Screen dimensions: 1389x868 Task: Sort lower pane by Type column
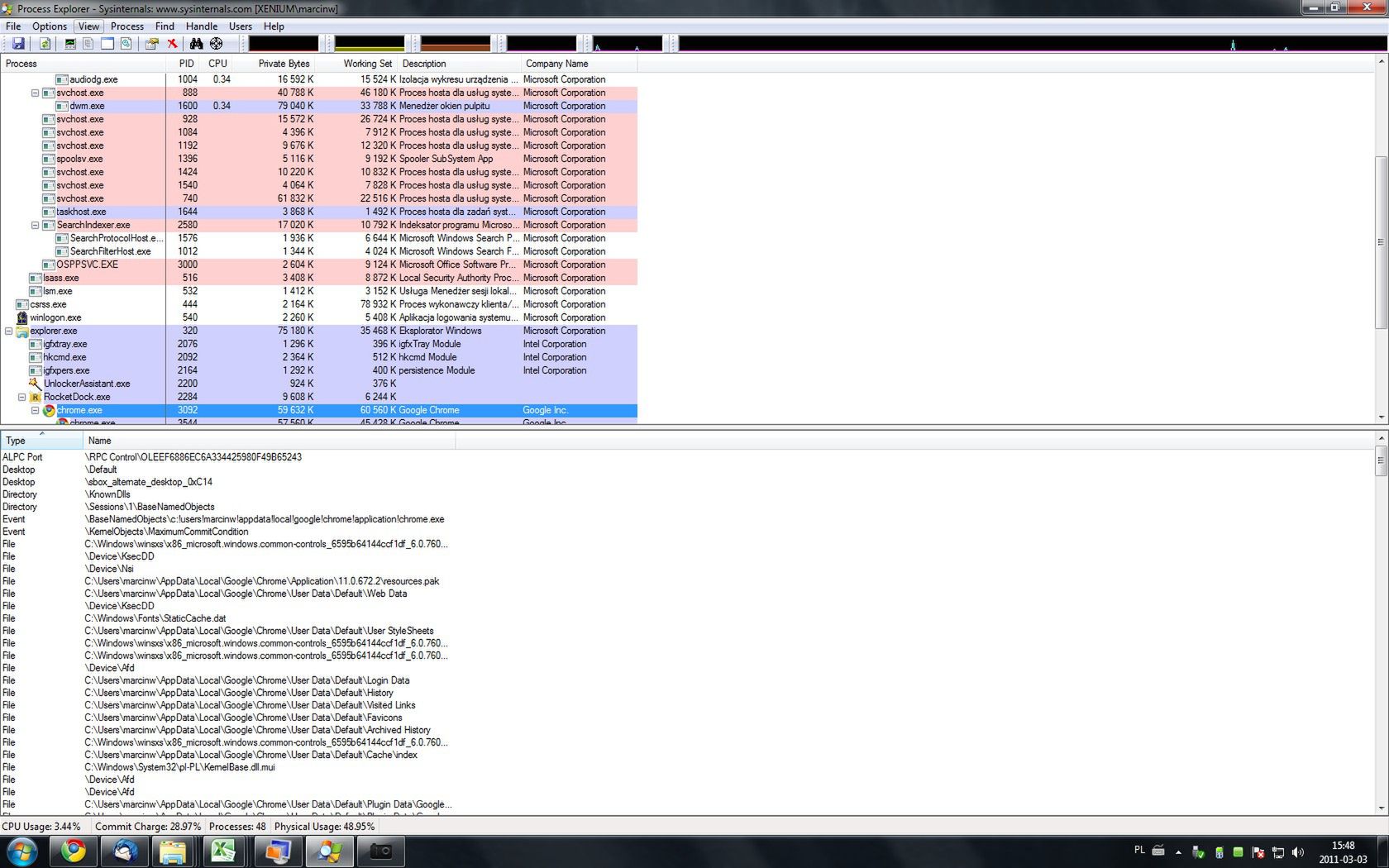pos(41,441)
